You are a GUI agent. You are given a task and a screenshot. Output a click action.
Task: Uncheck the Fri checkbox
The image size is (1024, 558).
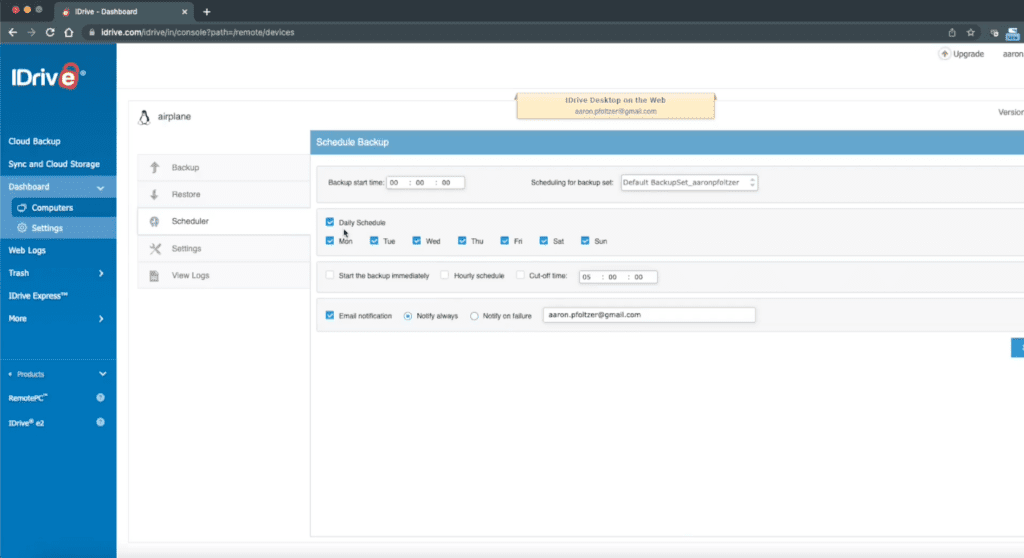(504, 240)
